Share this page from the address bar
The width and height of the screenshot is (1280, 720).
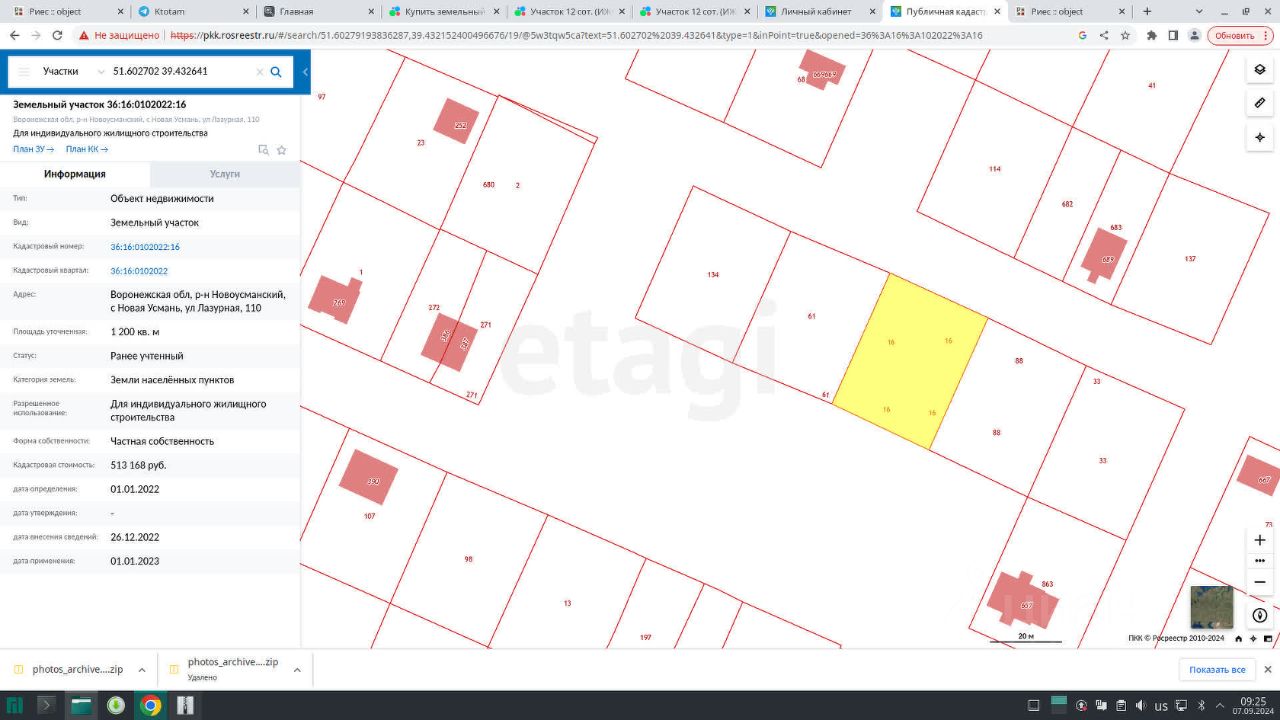coord(1104,35)
